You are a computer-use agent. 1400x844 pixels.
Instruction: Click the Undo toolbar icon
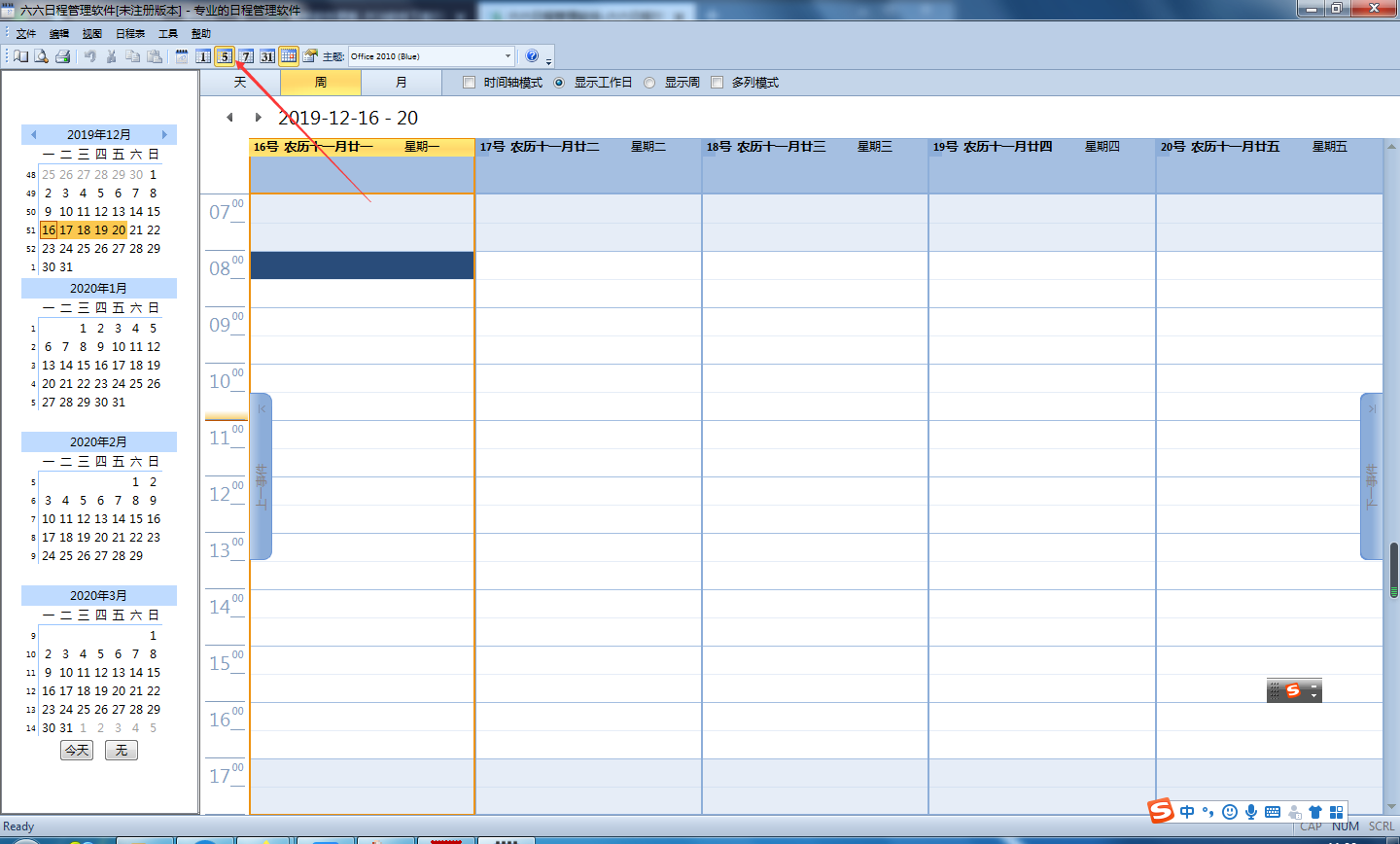click(x=89, y=56)
